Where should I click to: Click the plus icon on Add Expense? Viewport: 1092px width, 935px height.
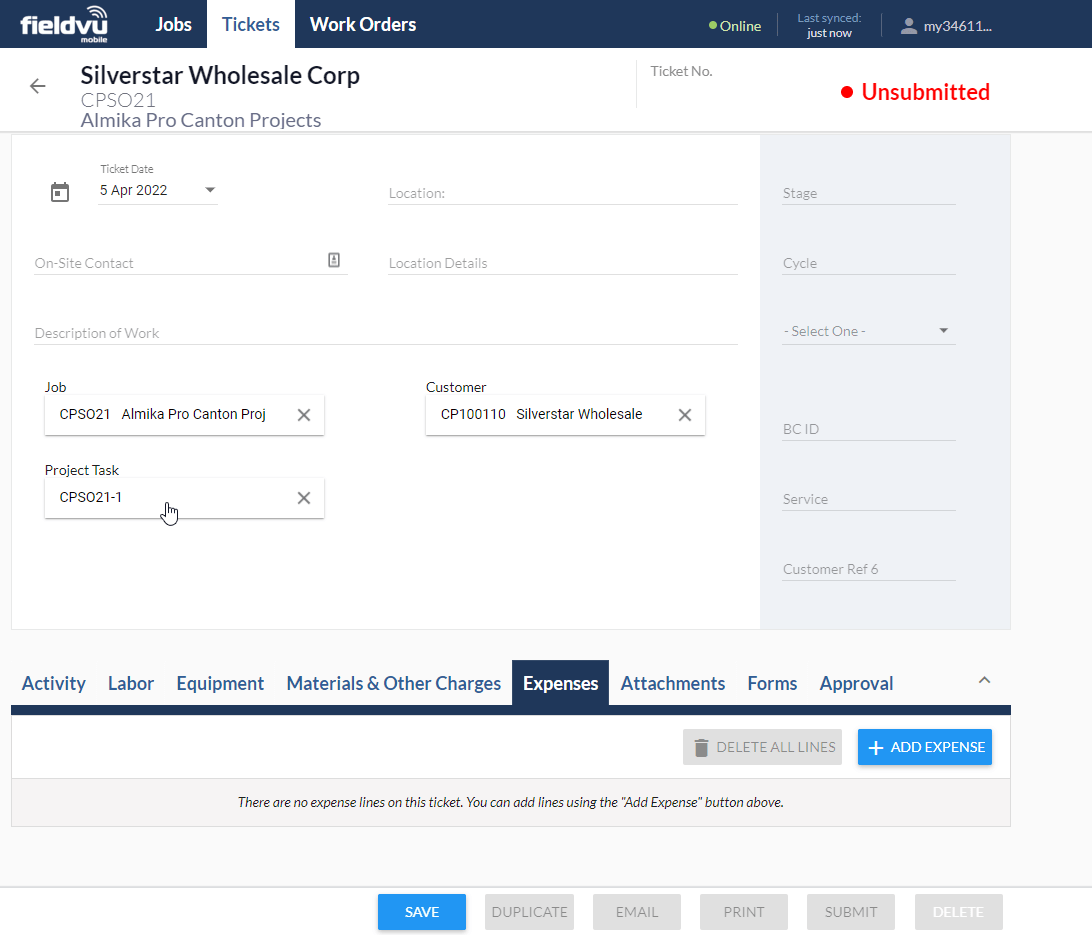pyautogui.click(x=876, y=747)
